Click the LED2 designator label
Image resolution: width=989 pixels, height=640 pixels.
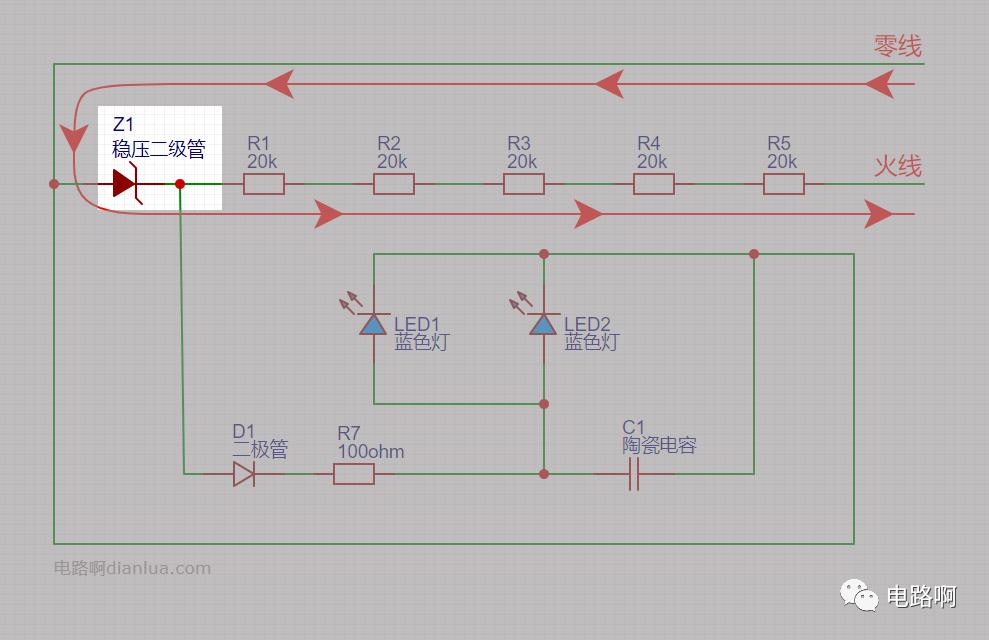pos(587,324)
